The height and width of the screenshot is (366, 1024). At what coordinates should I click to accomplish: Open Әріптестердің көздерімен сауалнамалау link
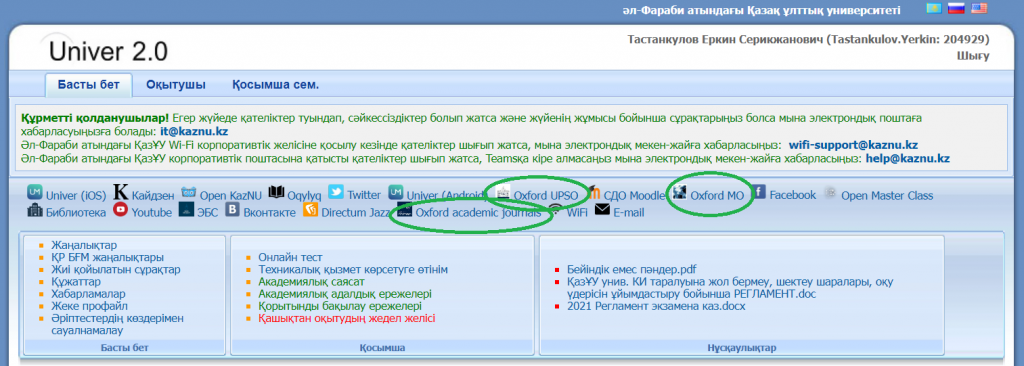[x=118, y=324]
